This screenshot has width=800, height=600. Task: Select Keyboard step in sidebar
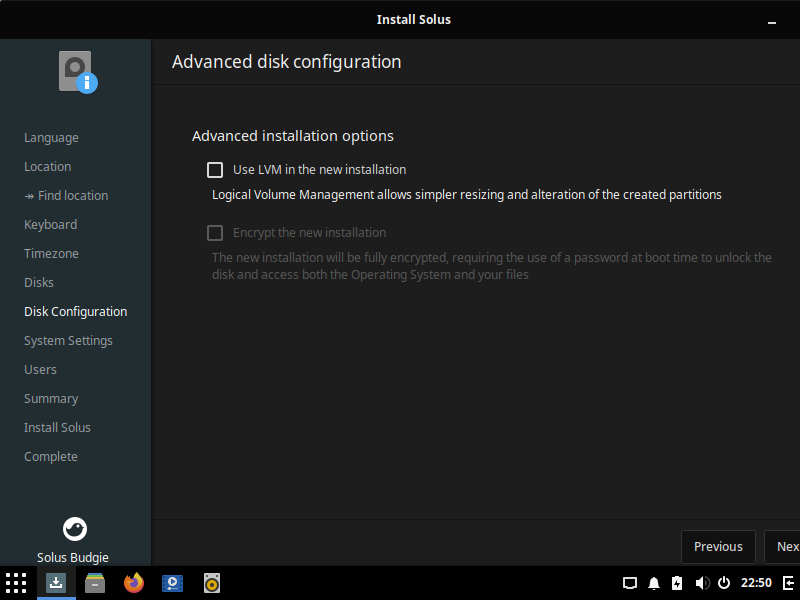[51, 225]
